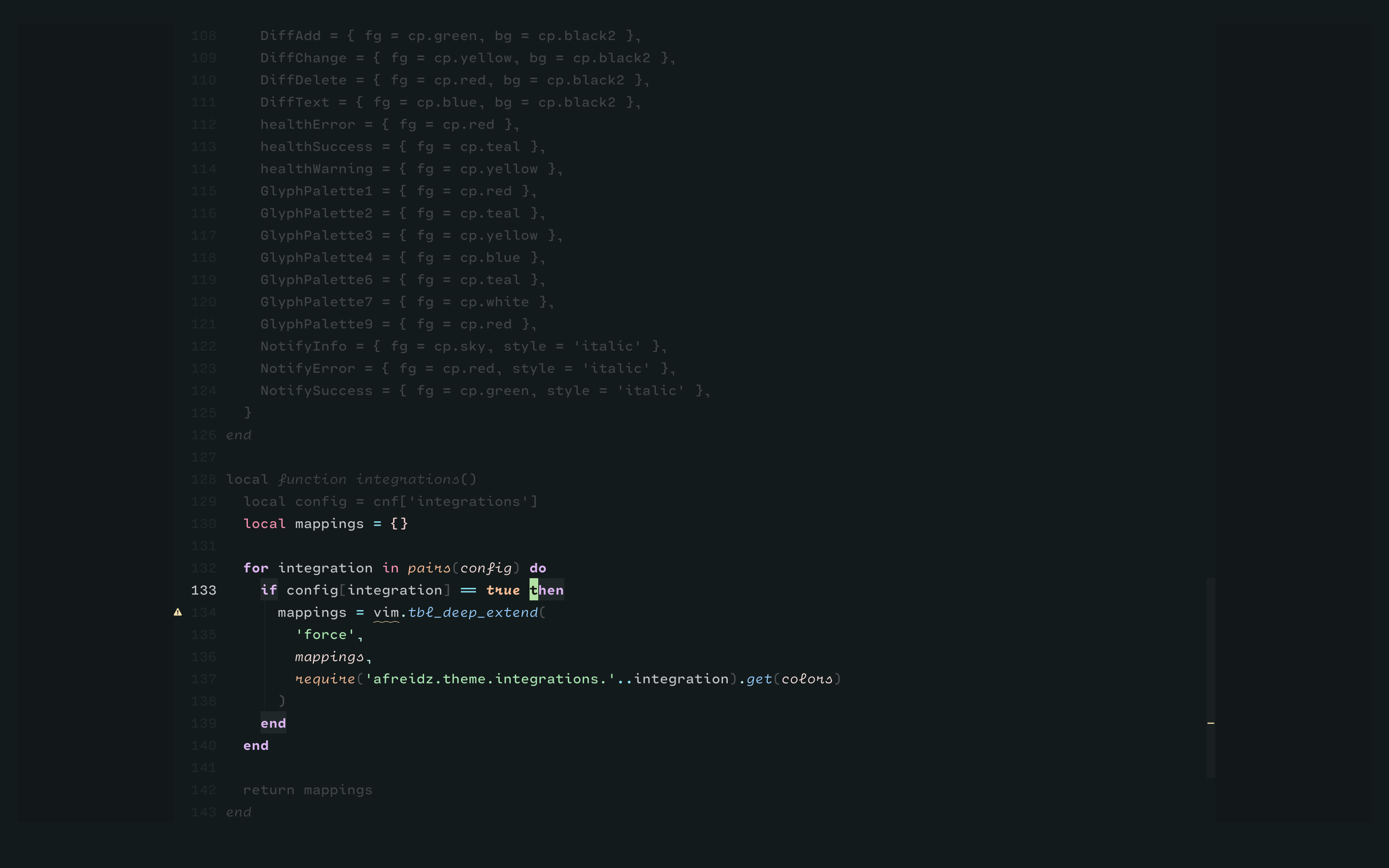
Task: Click 'GlyphPalette7' on line 120
Action: [x=316, y=302]
